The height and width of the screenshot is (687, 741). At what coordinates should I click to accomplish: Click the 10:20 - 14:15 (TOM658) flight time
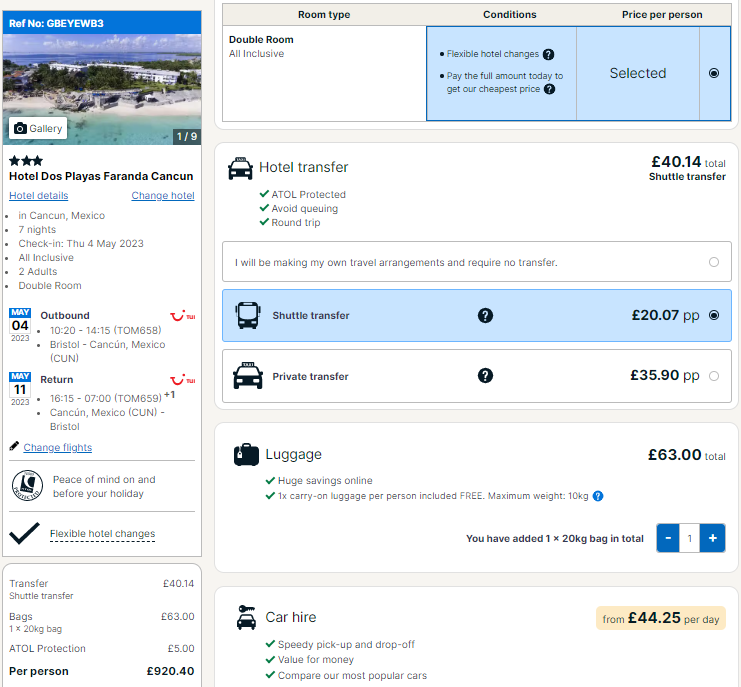(105, 330)
